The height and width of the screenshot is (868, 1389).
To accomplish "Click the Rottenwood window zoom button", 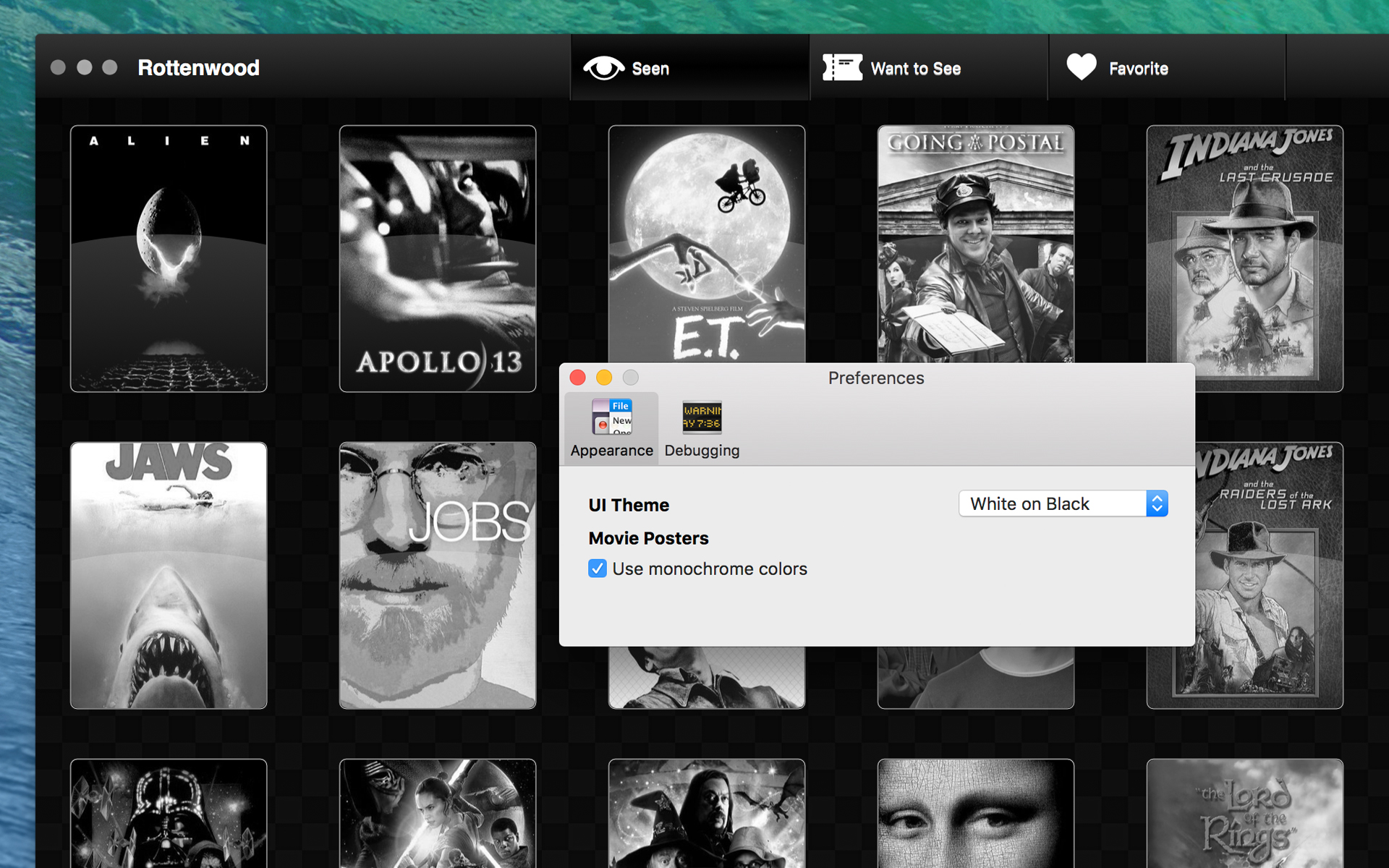I will pyautogui.click(x=110, y=67).
